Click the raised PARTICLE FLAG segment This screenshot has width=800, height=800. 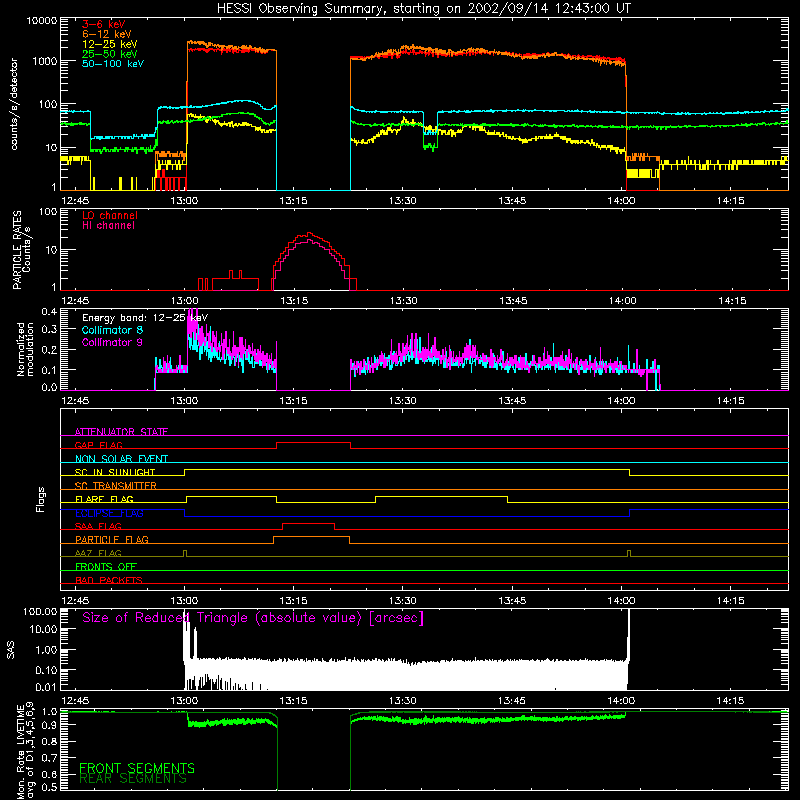pos(311,537)
